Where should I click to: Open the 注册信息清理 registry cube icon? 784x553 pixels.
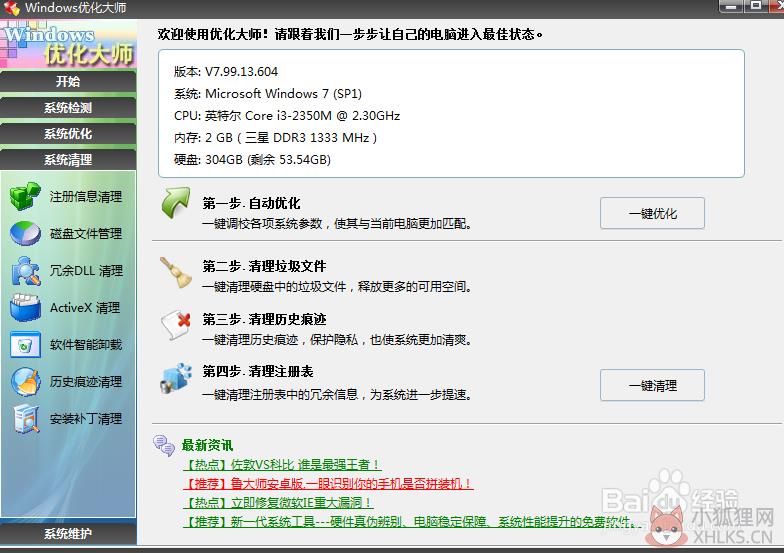tap(25, 196)
